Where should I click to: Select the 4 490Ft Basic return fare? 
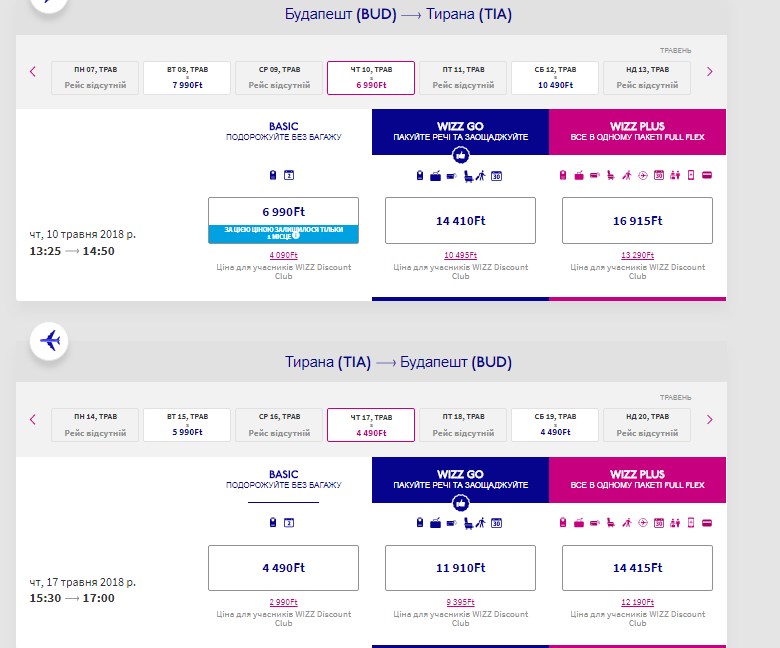click(x=283, y=568)
